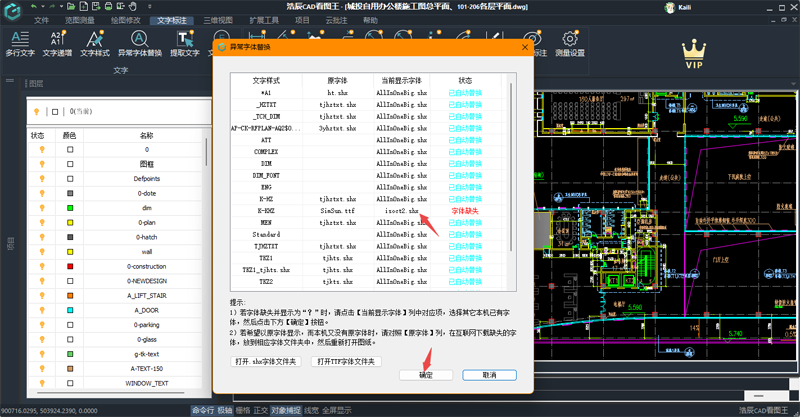Image resolution: width=800 pixels, height=417 pixels.
Task: Click the red color swatch of 0-construction layer
Action: point(70,267)
